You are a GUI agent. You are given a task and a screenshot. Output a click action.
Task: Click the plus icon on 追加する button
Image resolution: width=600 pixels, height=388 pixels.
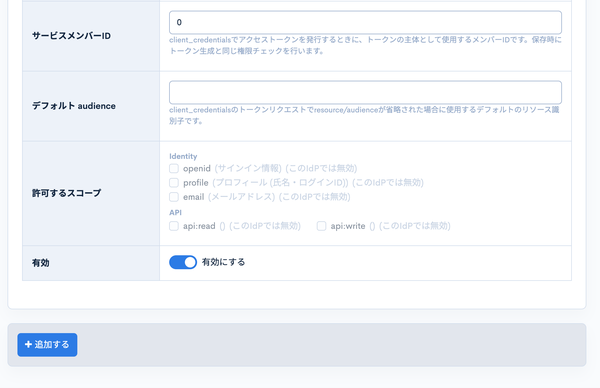pyautogui.click(x=28, y=344)
